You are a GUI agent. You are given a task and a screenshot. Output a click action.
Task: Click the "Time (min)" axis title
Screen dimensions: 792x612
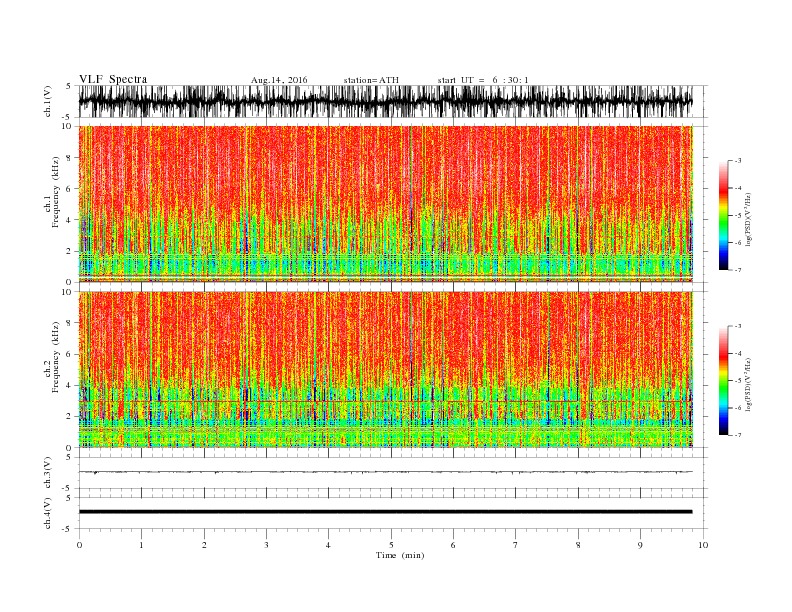[400, 555]
